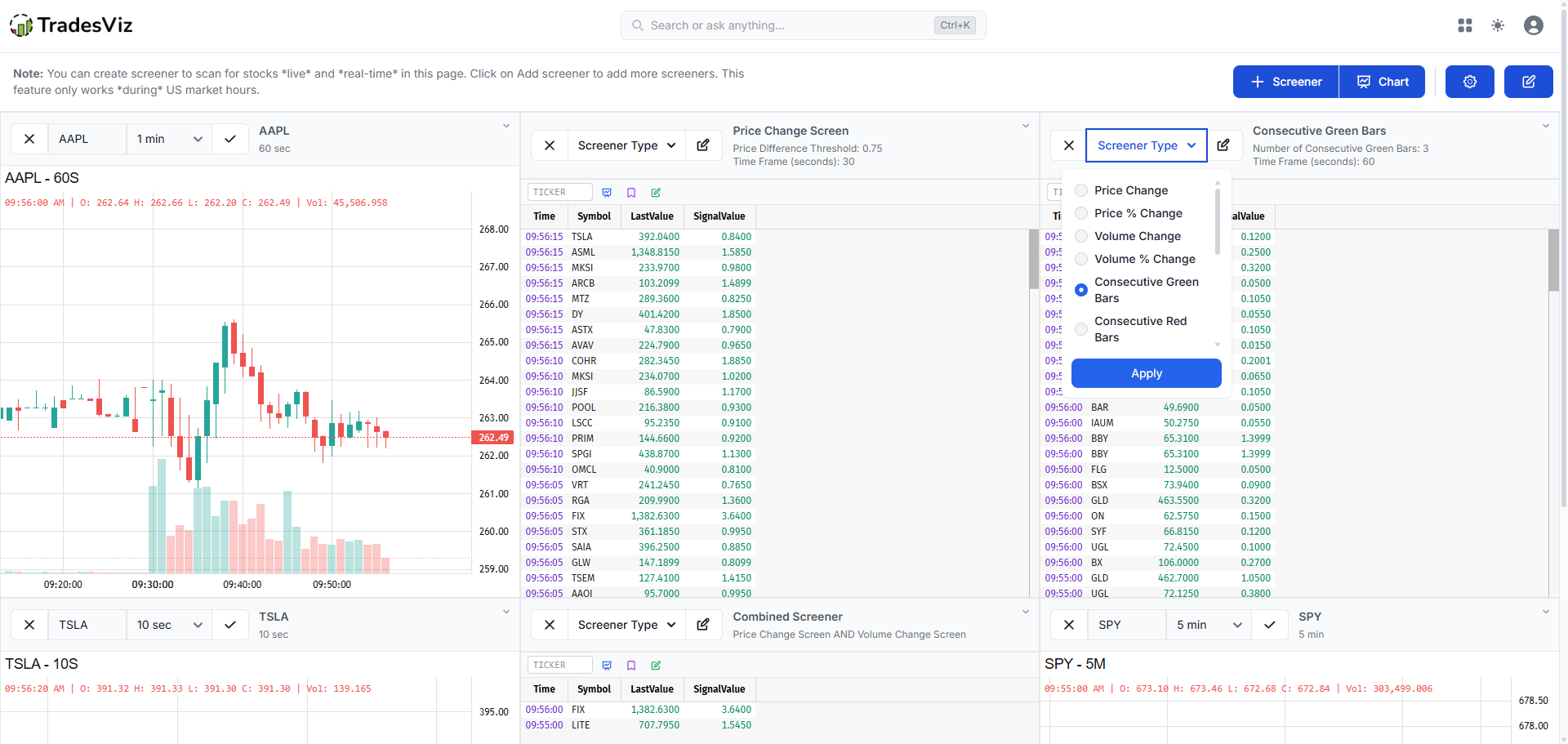Screen dimensions: 1568x744
Task: Open the compose/edit panel at top right
Action: click(x=1528, y=82)
